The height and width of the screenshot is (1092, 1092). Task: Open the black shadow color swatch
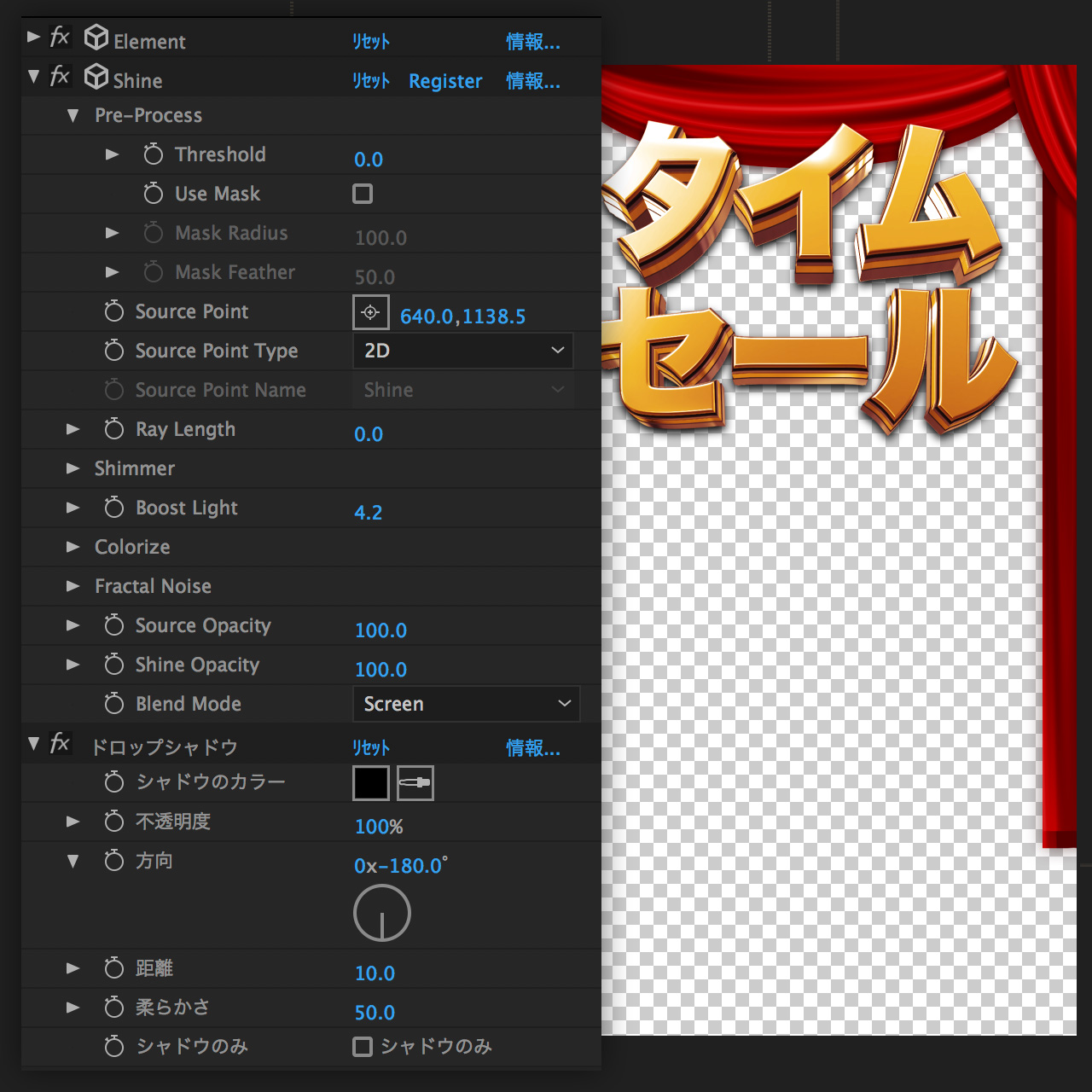(371, 783)
